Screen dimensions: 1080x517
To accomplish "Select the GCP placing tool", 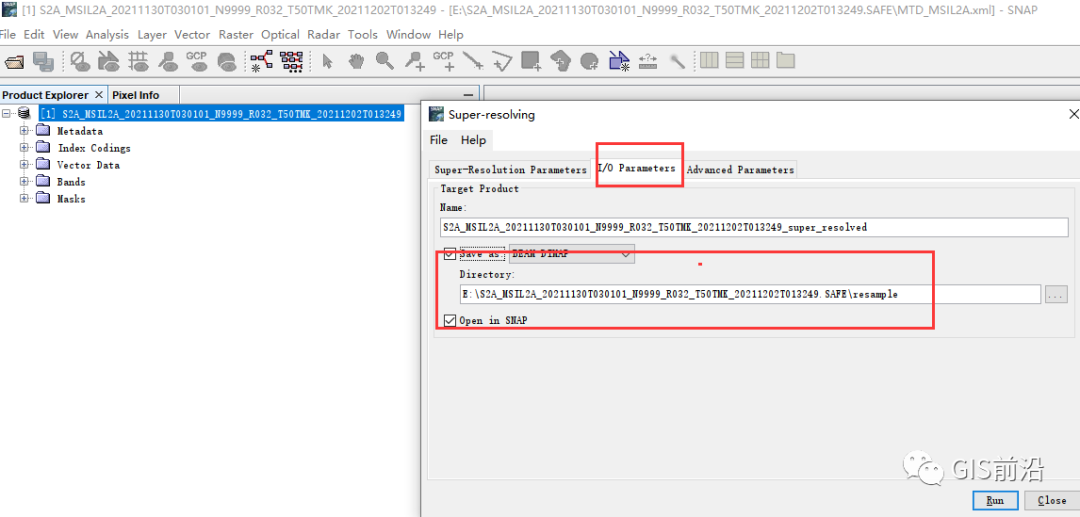I will (444, 61).
